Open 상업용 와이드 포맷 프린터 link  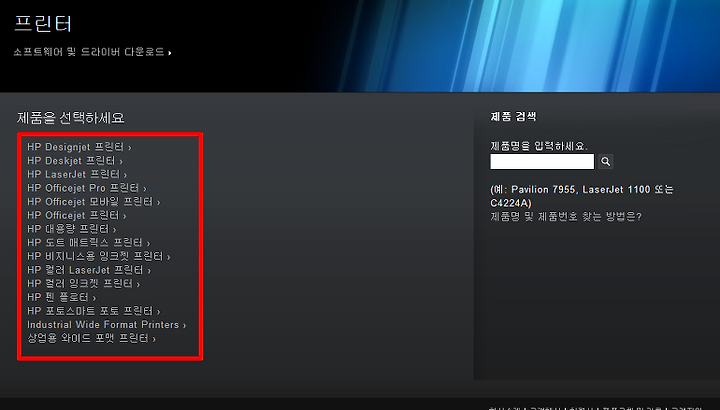(x=91, y=338)
